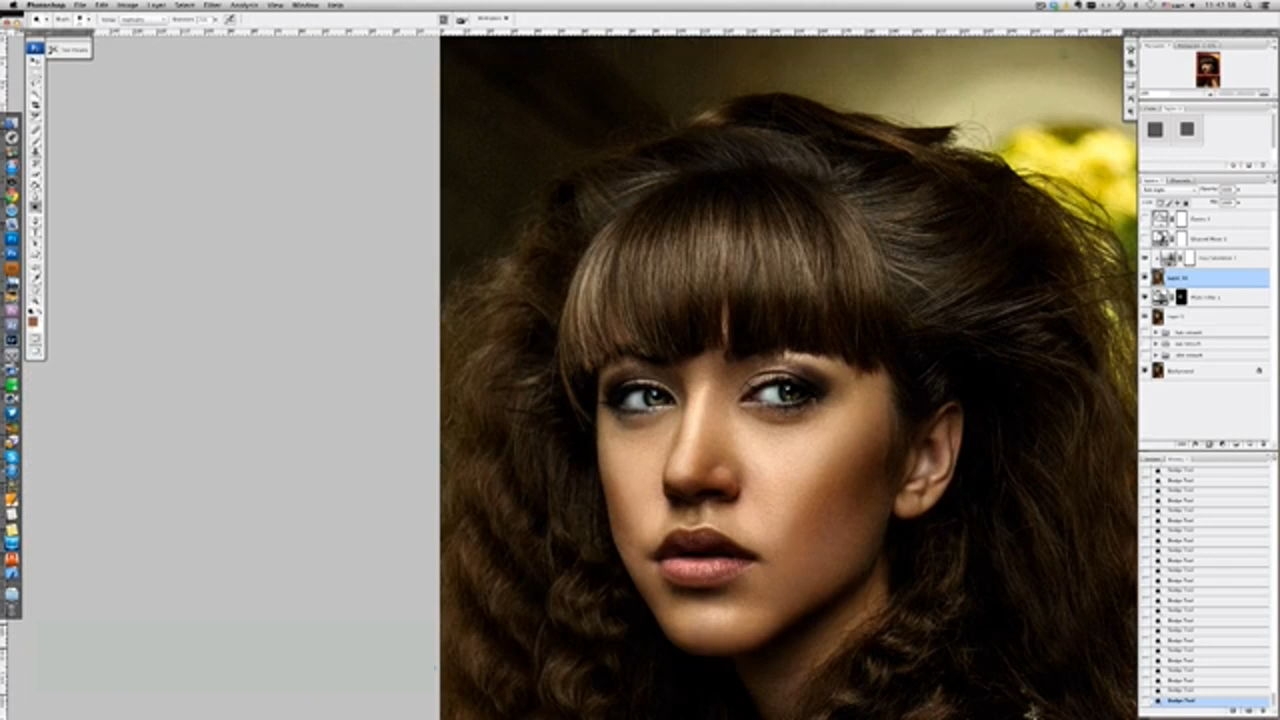Select the Rectangular Marquee tool
Image resolution: width=1280 pixels, height=720 pixels.
[36, 72]
